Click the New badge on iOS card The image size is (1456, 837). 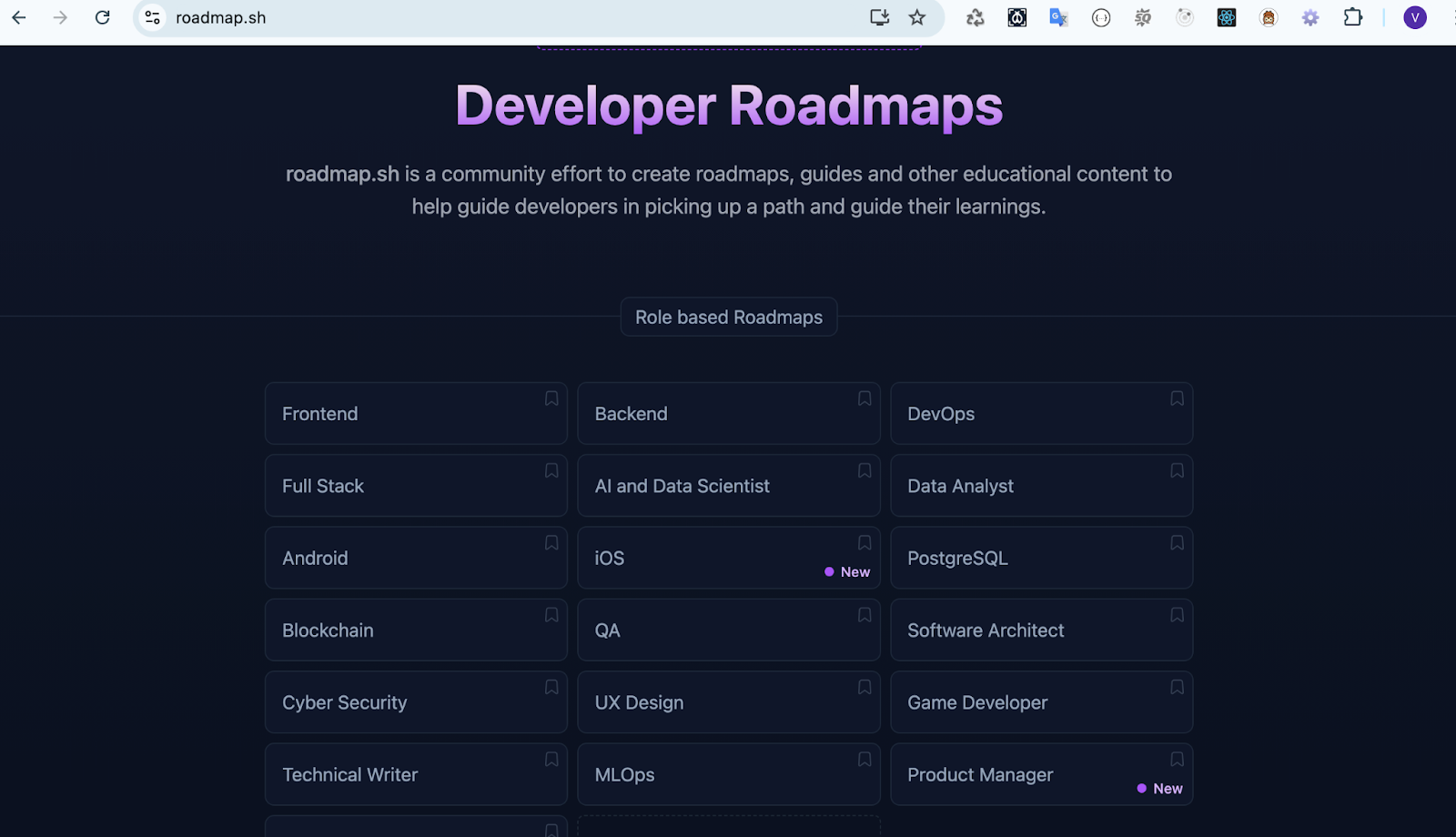[847, 571]
